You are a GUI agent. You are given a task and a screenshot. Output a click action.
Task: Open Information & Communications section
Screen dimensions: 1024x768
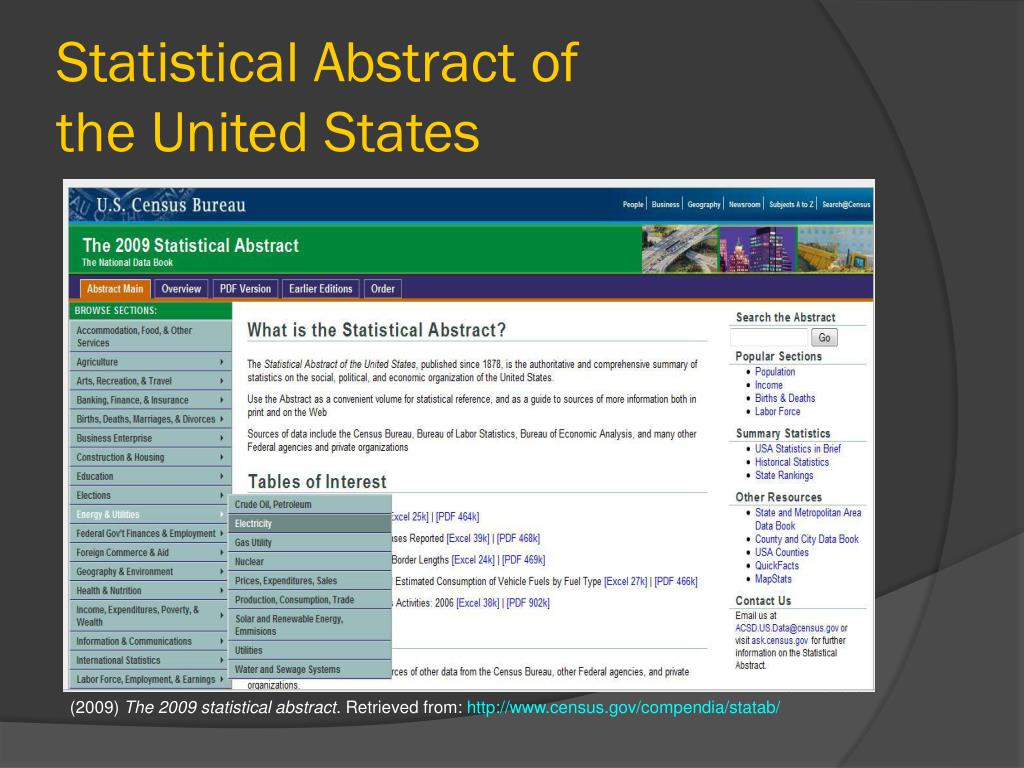[150, 641]
